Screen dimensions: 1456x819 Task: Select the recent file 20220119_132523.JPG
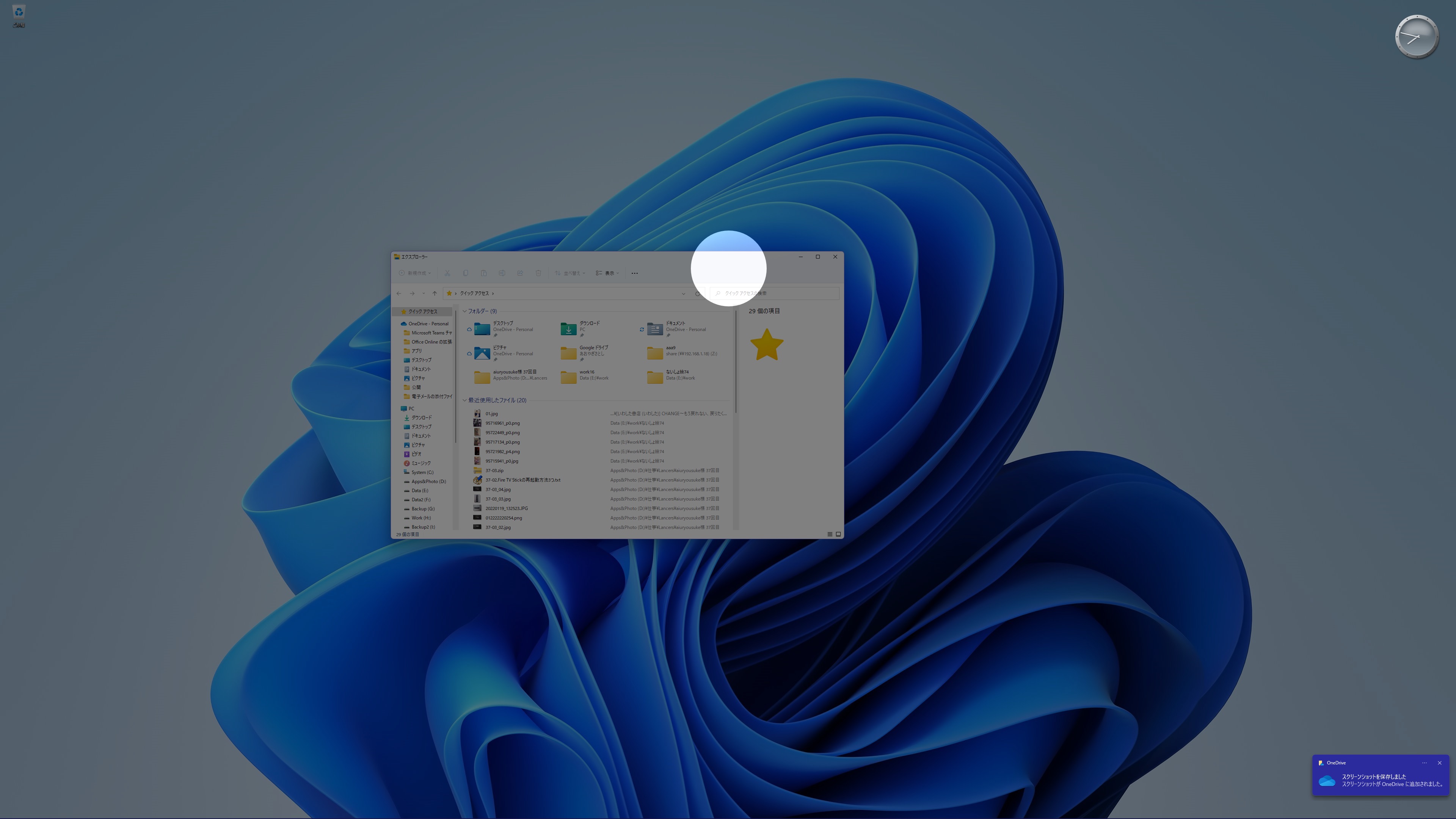tap(600, 509)
